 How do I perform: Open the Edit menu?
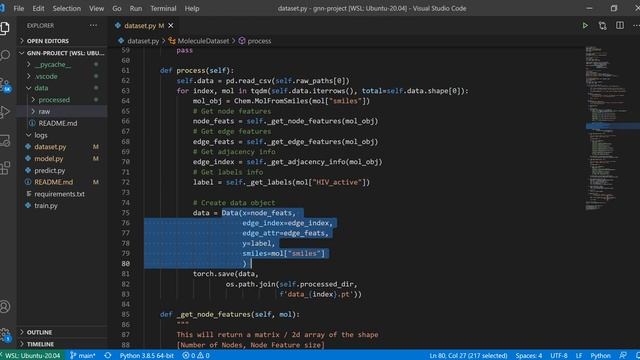(x=38, y=8)
